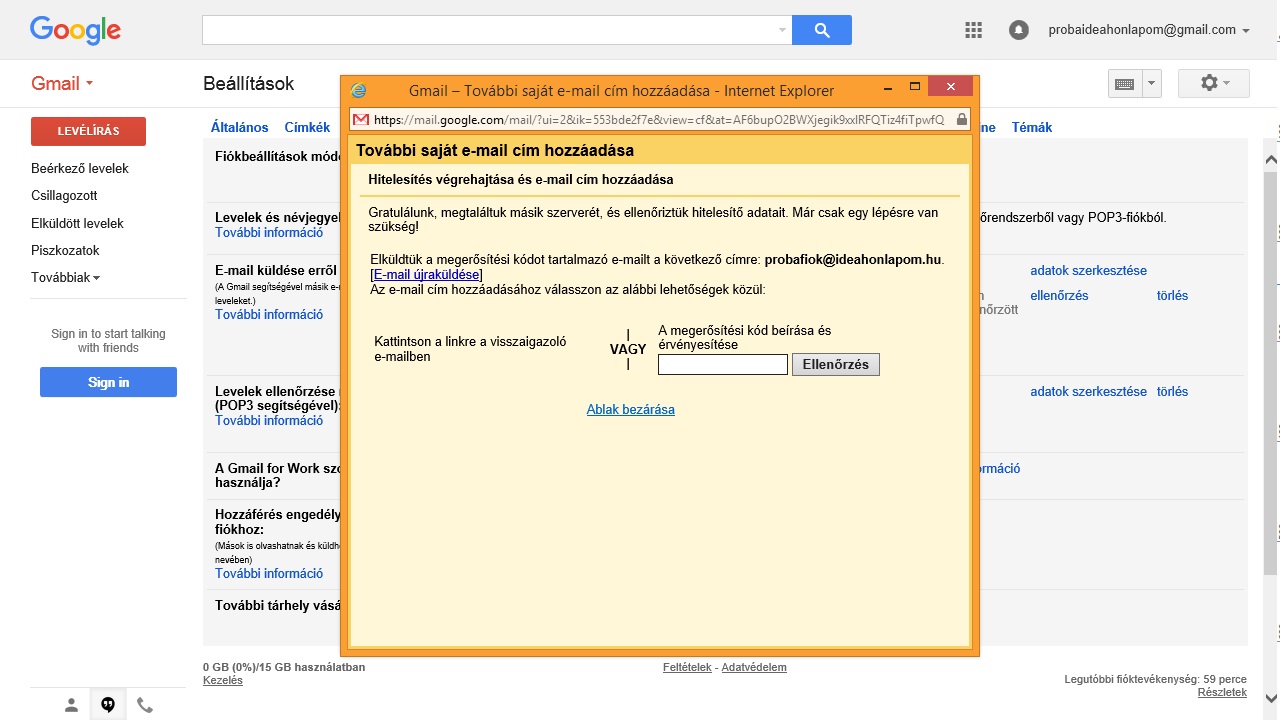Click the Google logo

click(x=75, y=30)
